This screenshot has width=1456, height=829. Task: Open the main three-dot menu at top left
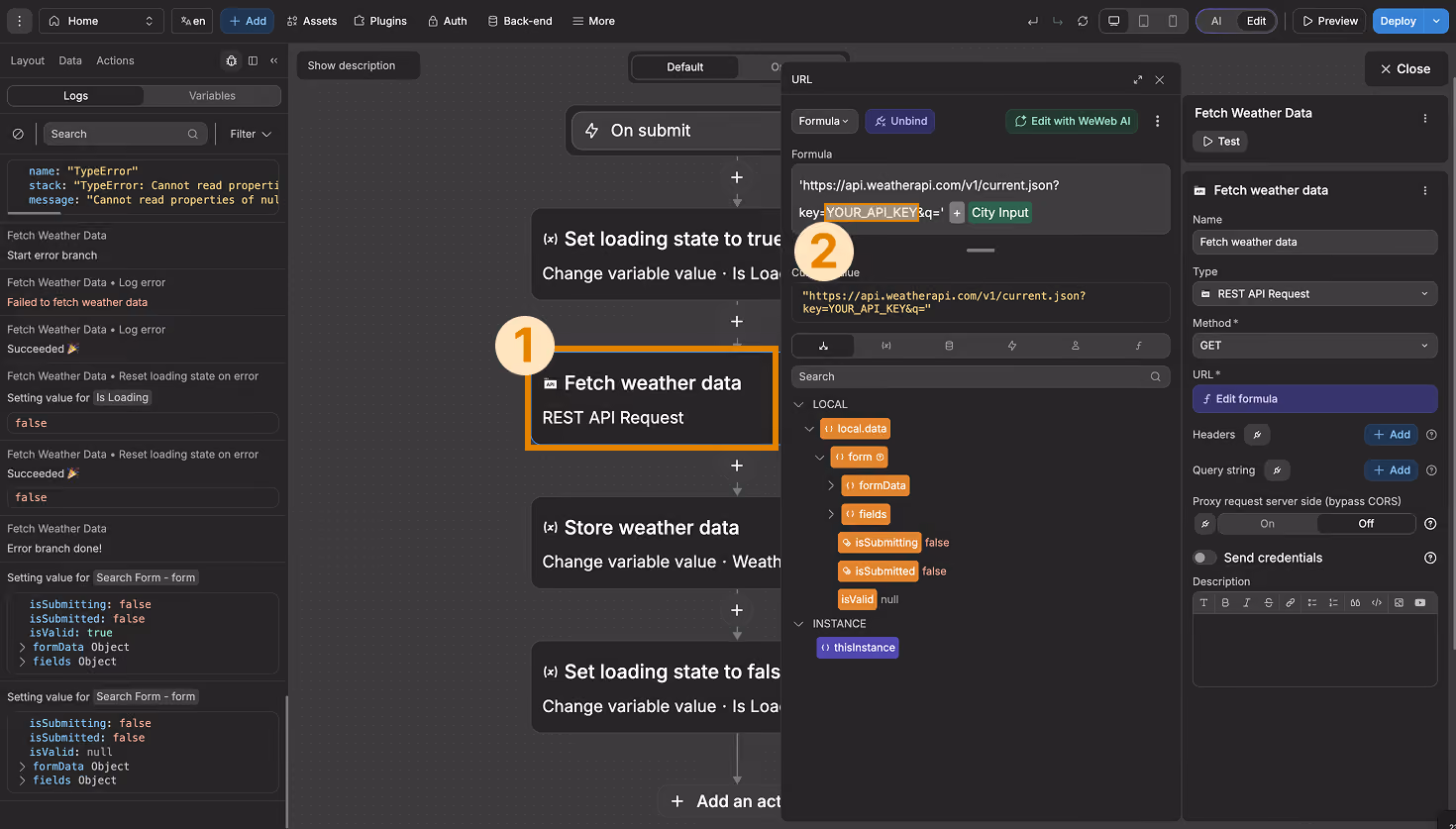coord(19,21)
